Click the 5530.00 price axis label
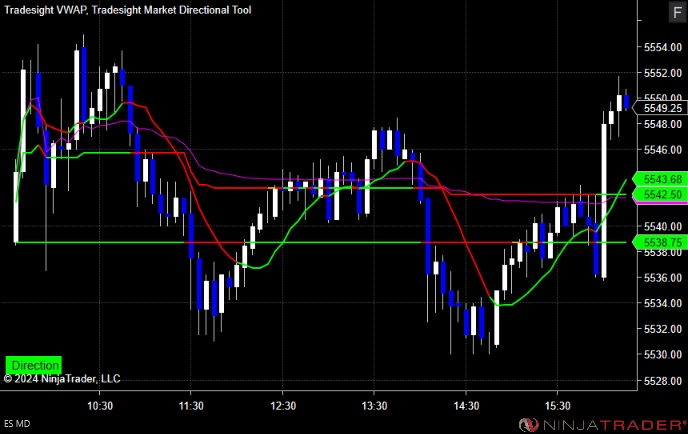Screen dimensions: 688x434 point(663,355)
